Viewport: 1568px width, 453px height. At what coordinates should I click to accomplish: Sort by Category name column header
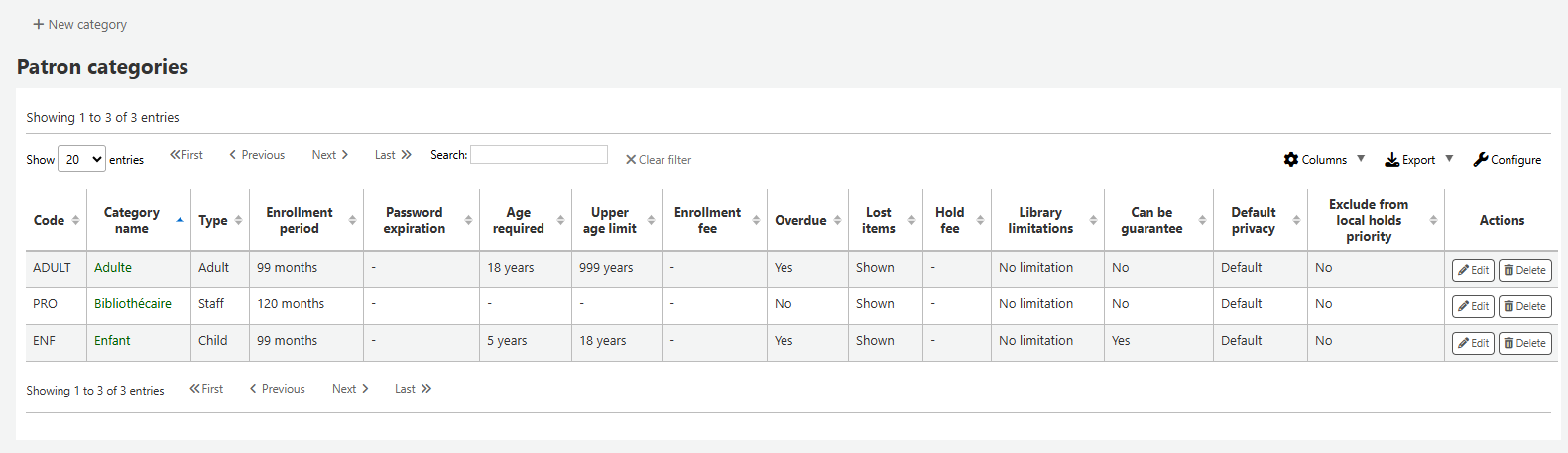132,220
